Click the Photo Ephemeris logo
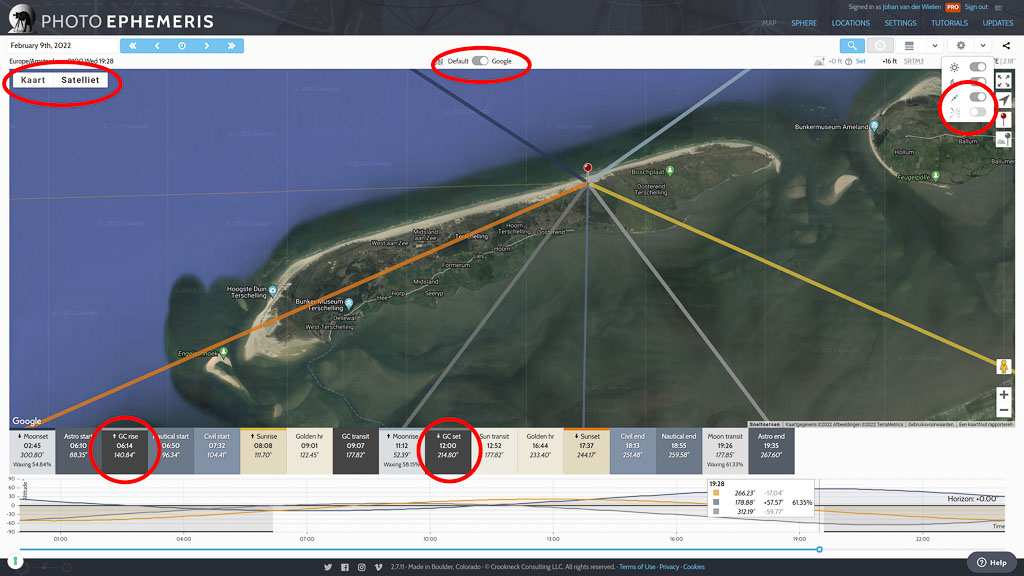The image size is (1024, 576). point(111,20)
